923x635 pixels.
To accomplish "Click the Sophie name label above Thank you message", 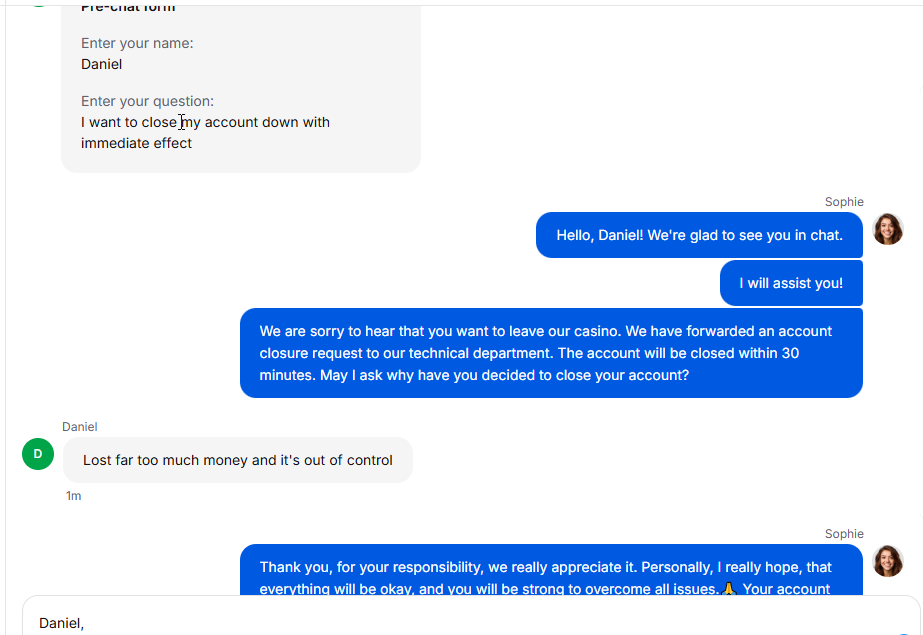I will [844, 534].
